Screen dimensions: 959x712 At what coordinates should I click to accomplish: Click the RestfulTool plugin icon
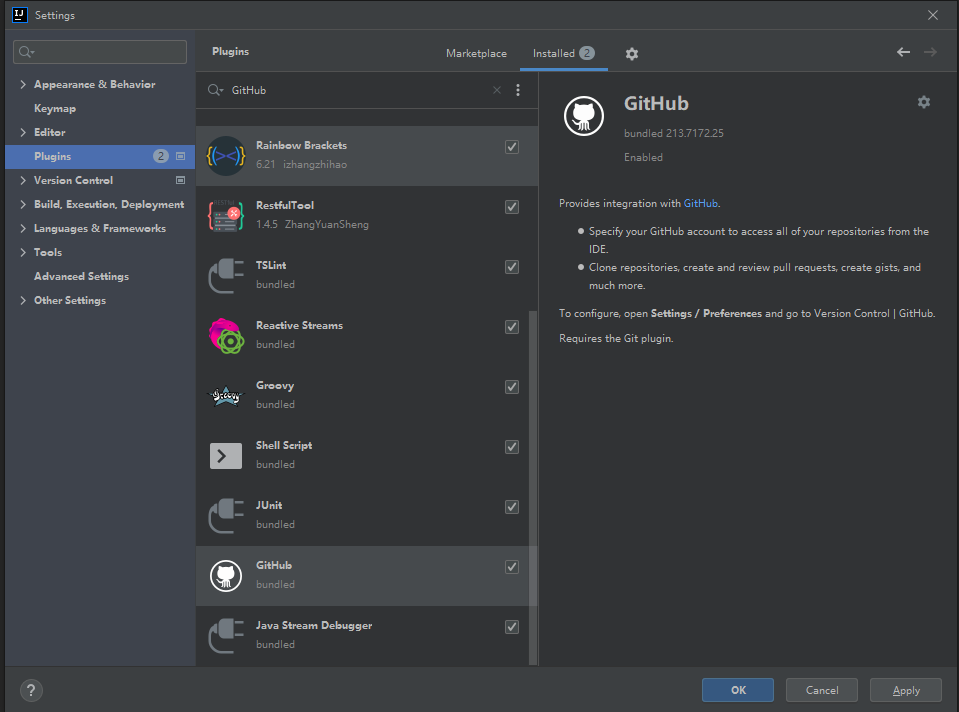[x=226, y=216]
